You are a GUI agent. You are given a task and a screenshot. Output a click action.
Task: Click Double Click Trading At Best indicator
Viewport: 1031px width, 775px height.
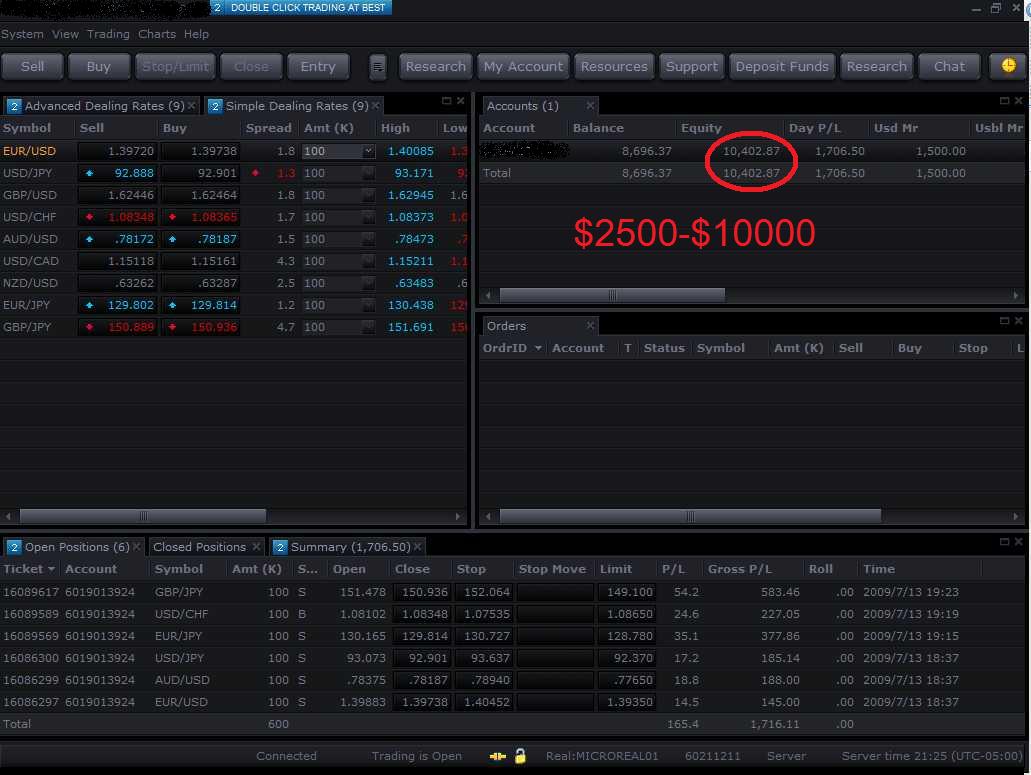click(301, 7)
